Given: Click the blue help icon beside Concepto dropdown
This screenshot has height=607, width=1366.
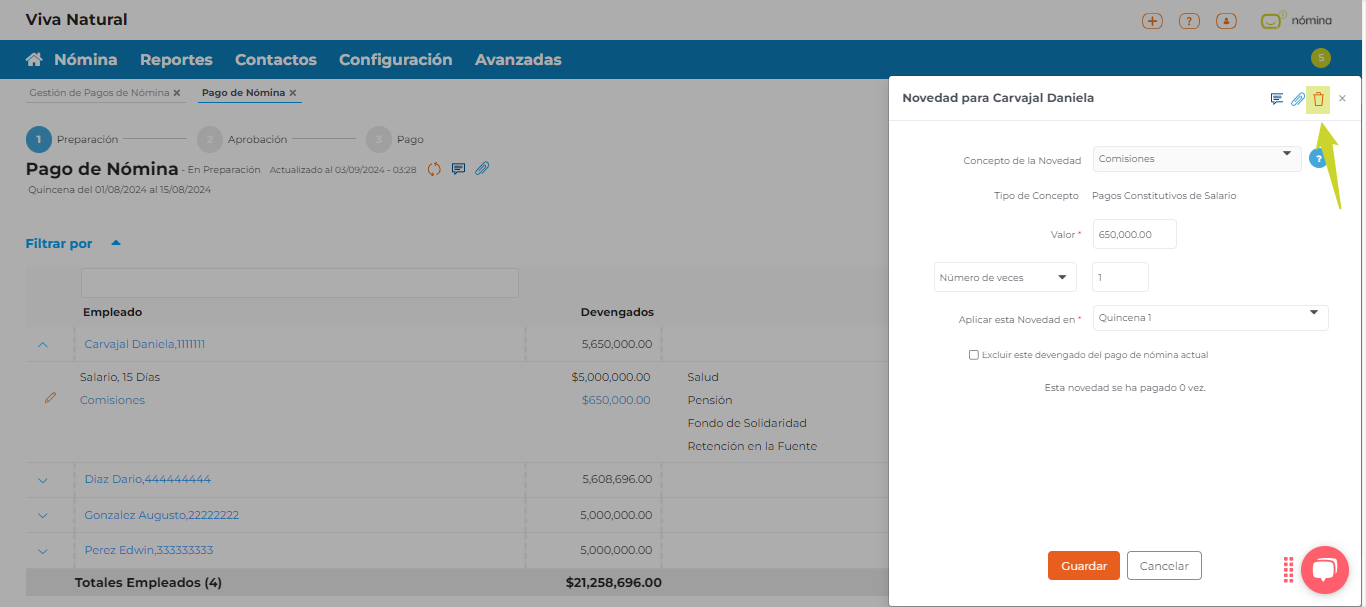Looking at the screenshot, I should pyautogui.click(x=1318, y=158).
